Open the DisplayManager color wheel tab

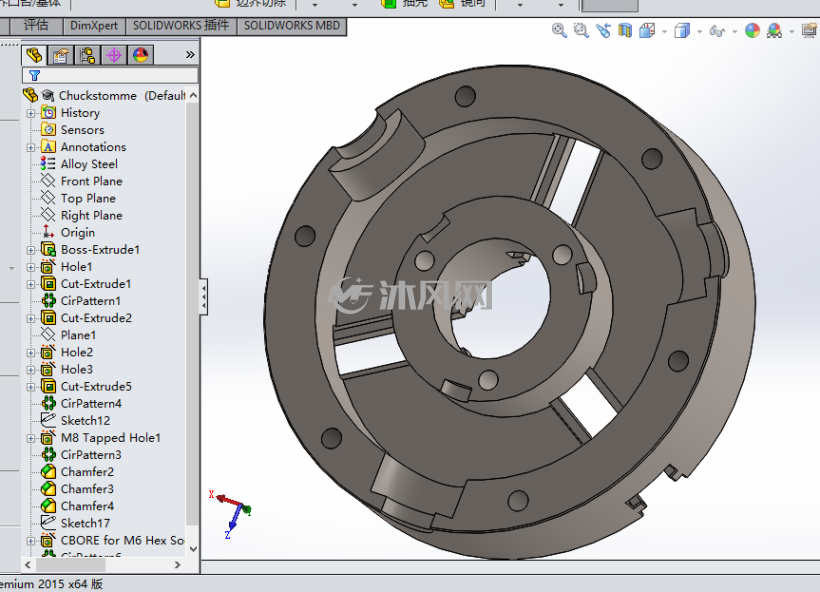pos(141,55)
